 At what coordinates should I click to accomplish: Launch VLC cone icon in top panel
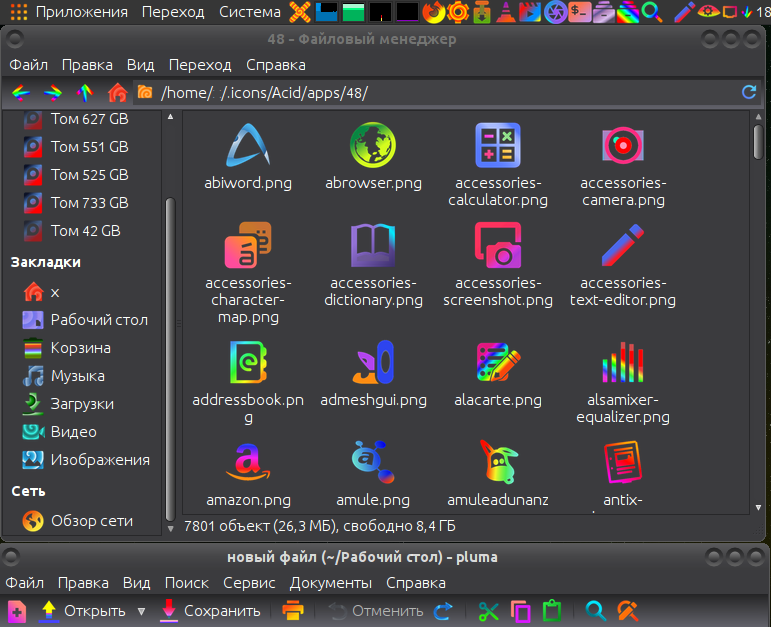tap(505, 12)
